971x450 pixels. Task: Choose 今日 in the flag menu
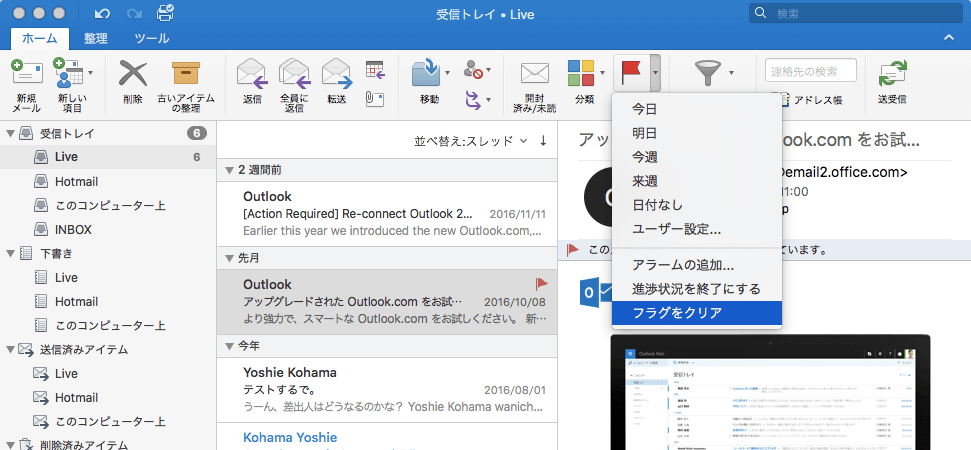point(697,110)
